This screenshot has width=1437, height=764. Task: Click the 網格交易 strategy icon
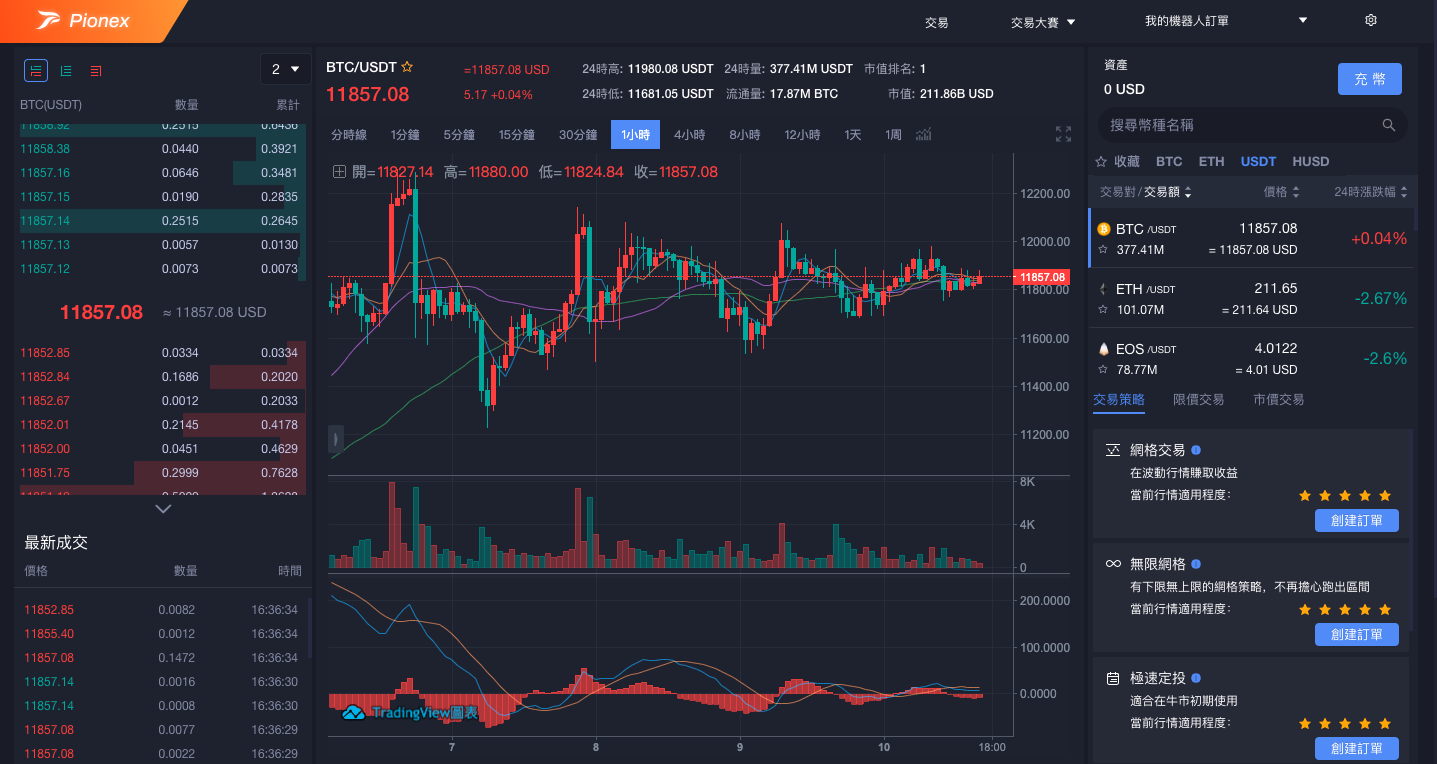click(x=1113, y=451)
